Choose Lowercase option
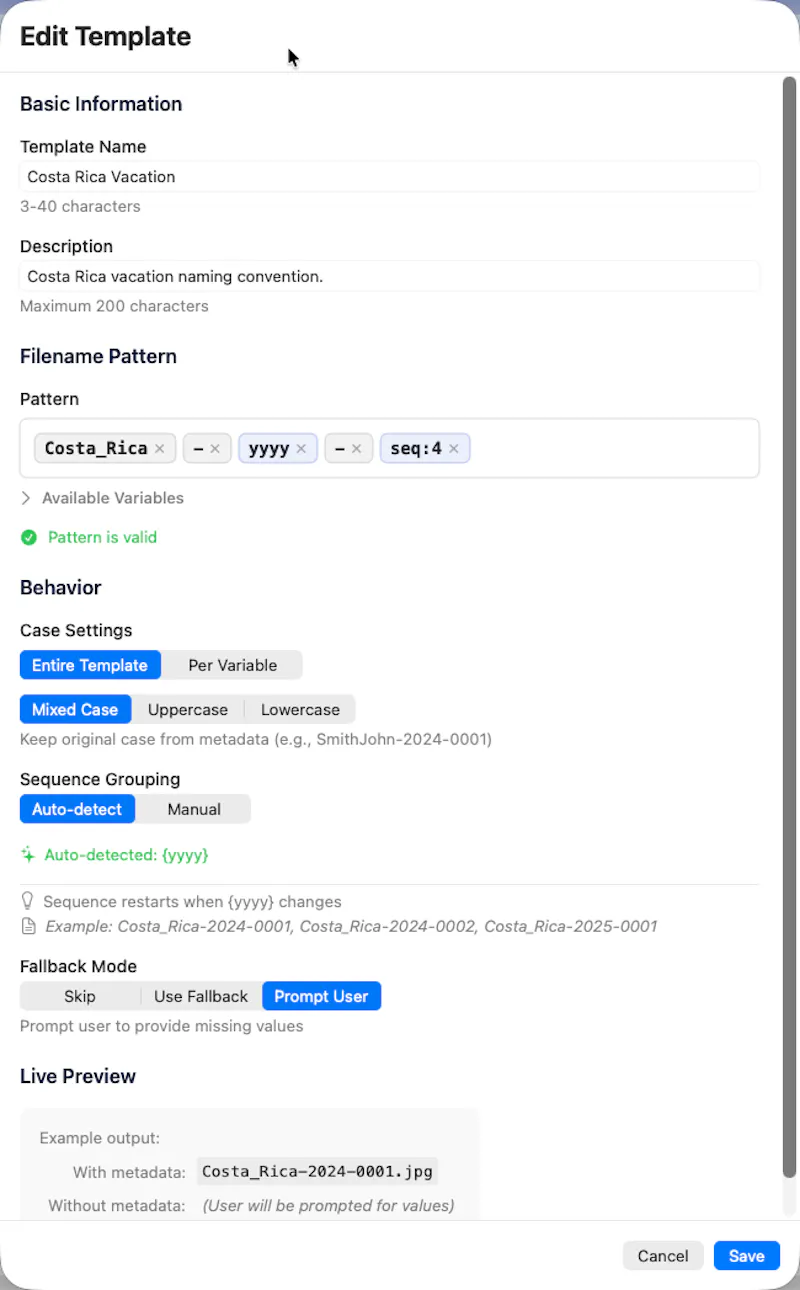The width and height of the screenshot is (800, 1290). tap(300, 710)
